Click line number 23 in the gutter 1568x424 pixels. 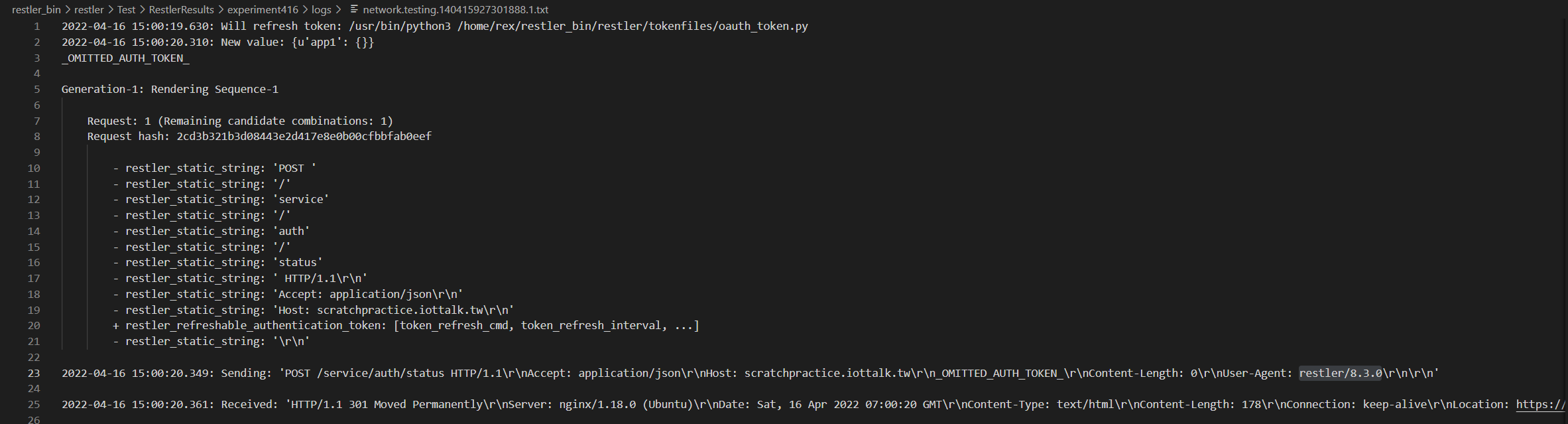point(34,373)
